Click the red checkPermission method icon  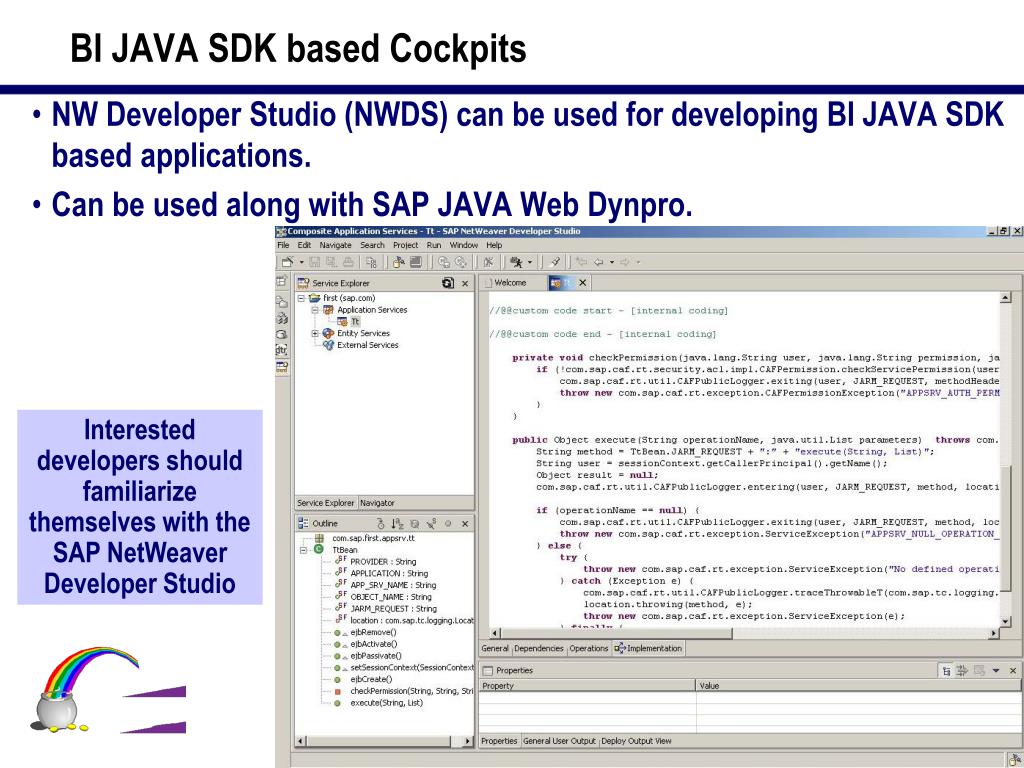pos(337,692)
